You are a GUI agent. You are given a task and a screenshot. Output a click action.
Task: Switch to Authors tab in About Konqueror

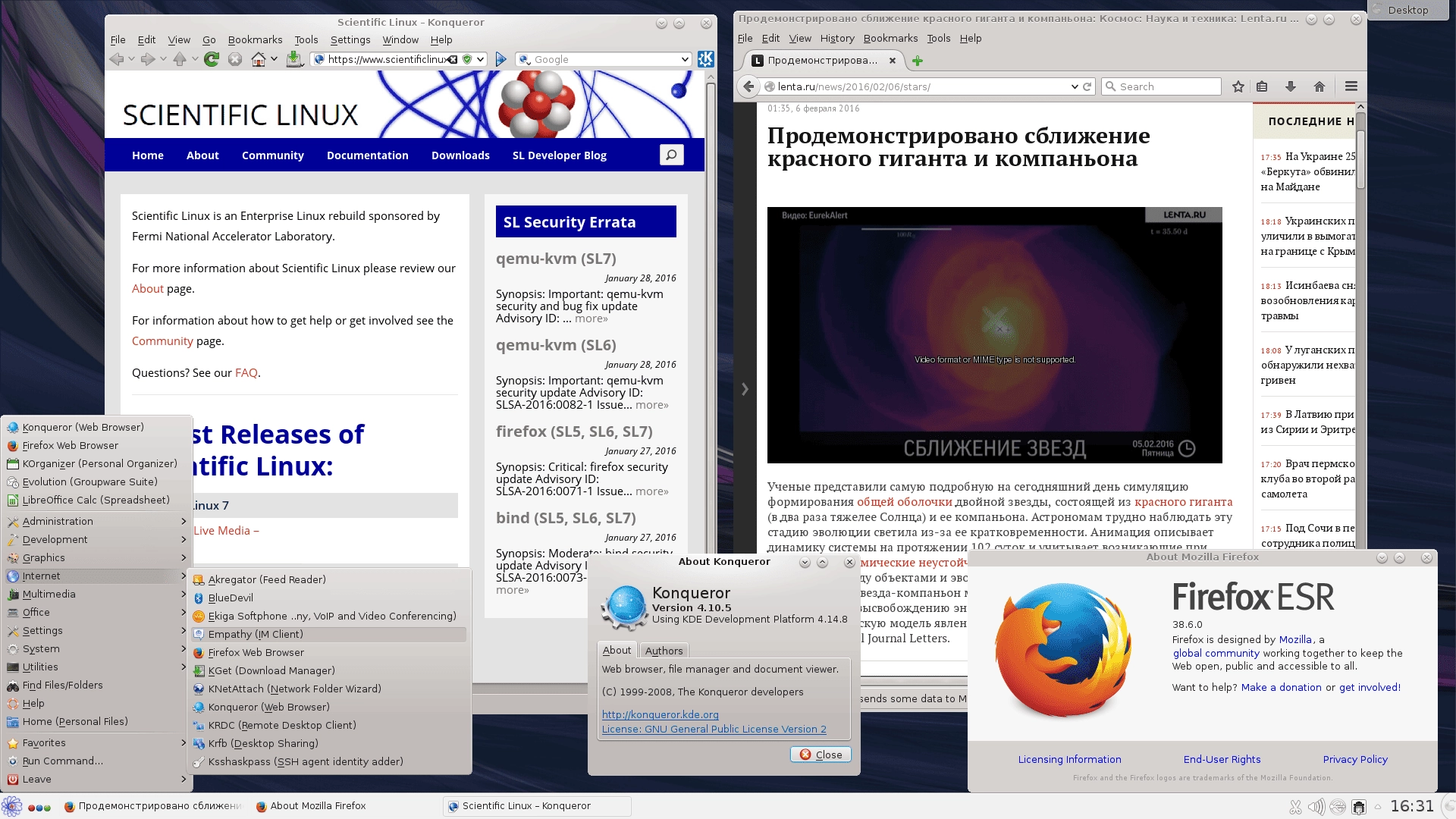coord(664,651)
